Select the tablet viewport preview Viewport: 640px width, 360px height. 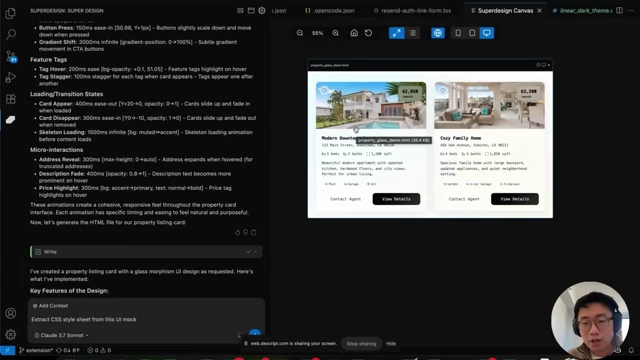[x=472, y=33]
